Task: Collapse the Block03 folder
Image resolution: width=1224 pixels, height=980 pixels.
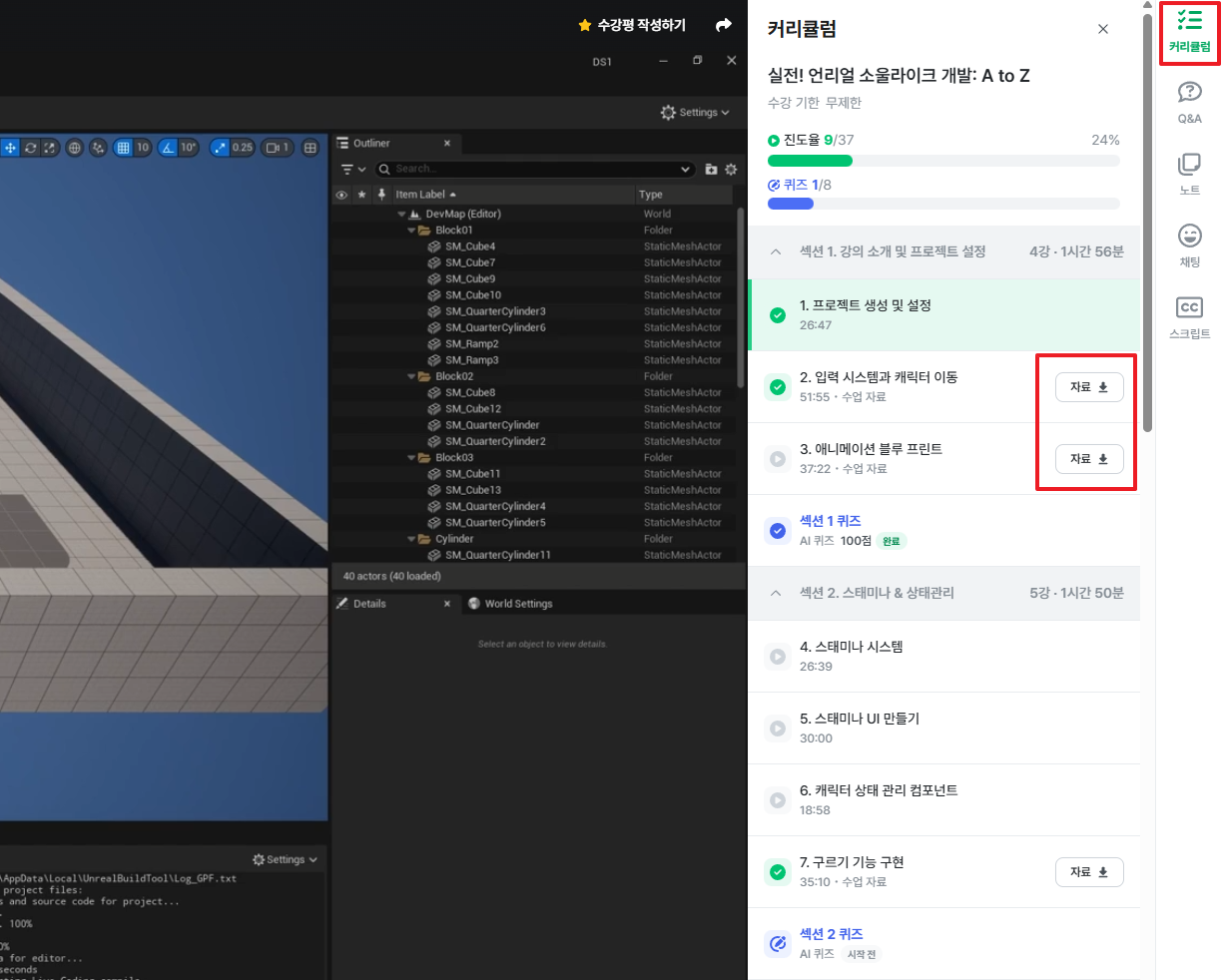Action: pos(411,458)
